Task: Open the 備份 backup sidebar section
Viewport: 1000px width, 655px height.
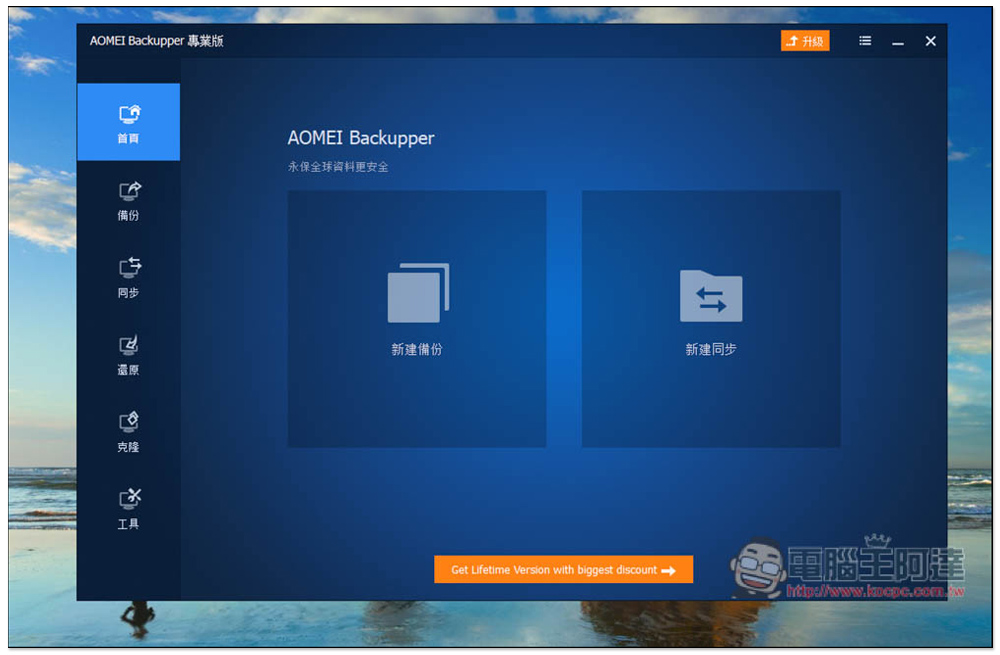Action: (x=128, y=200)
